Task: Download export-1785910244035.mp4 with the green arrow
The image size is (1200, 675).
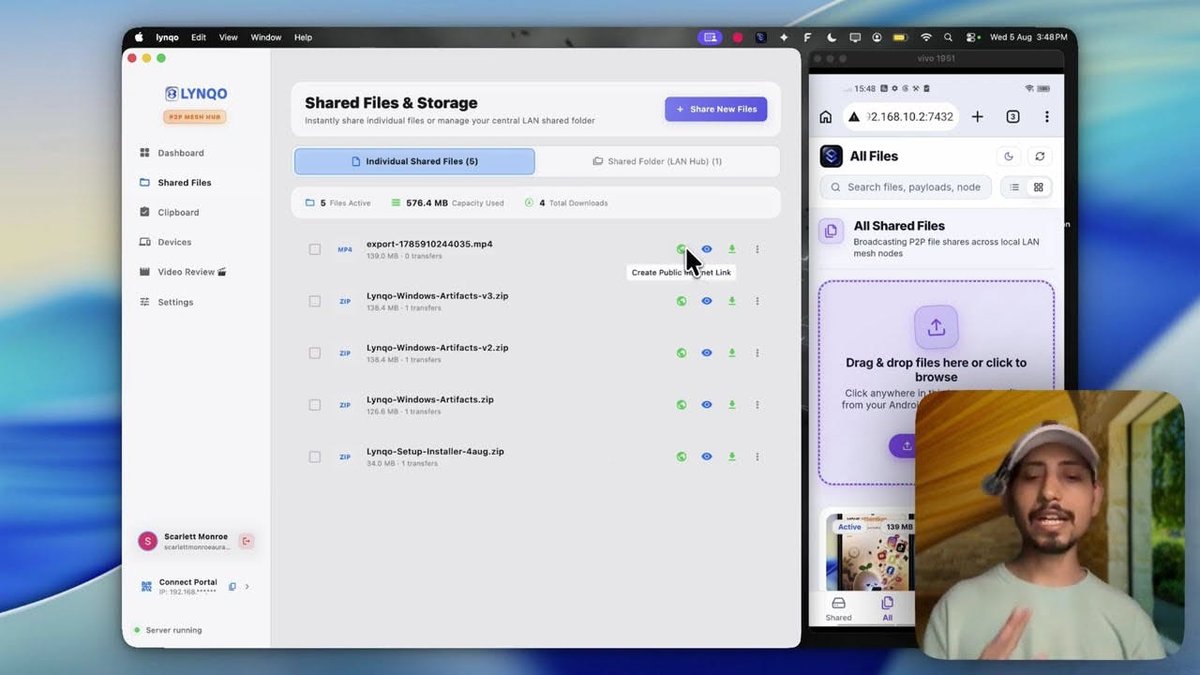Action: pos(732,249)
